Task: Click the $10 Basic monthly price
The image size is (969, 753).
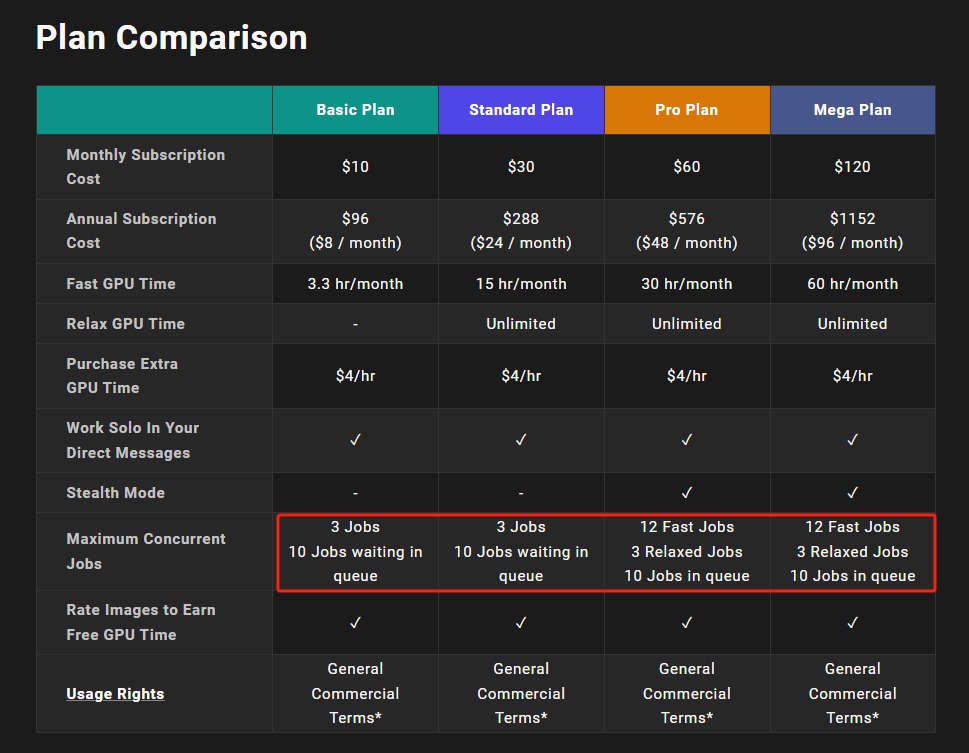Action: (x=355, y=167)
